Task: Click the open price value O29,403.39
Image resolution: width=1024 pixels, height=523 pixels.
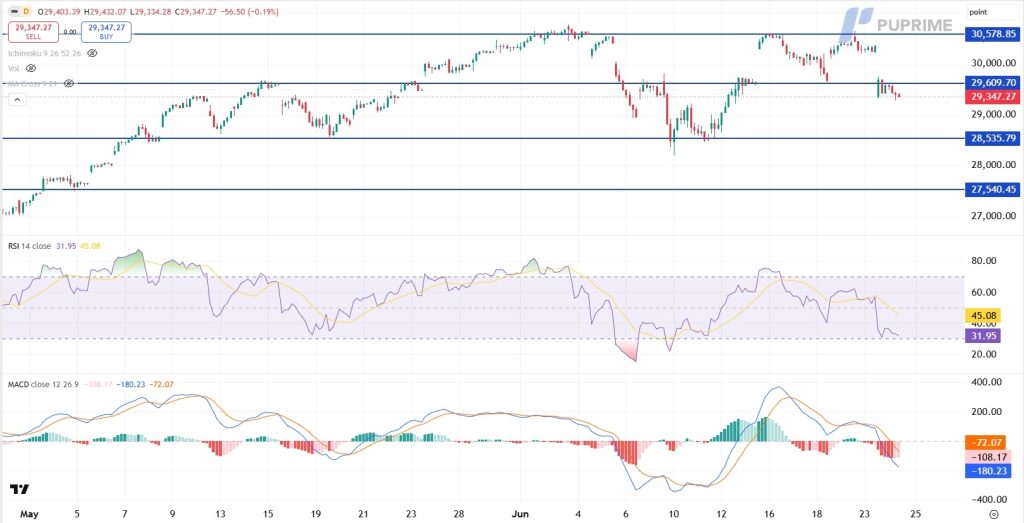Action: coord(60,12)
